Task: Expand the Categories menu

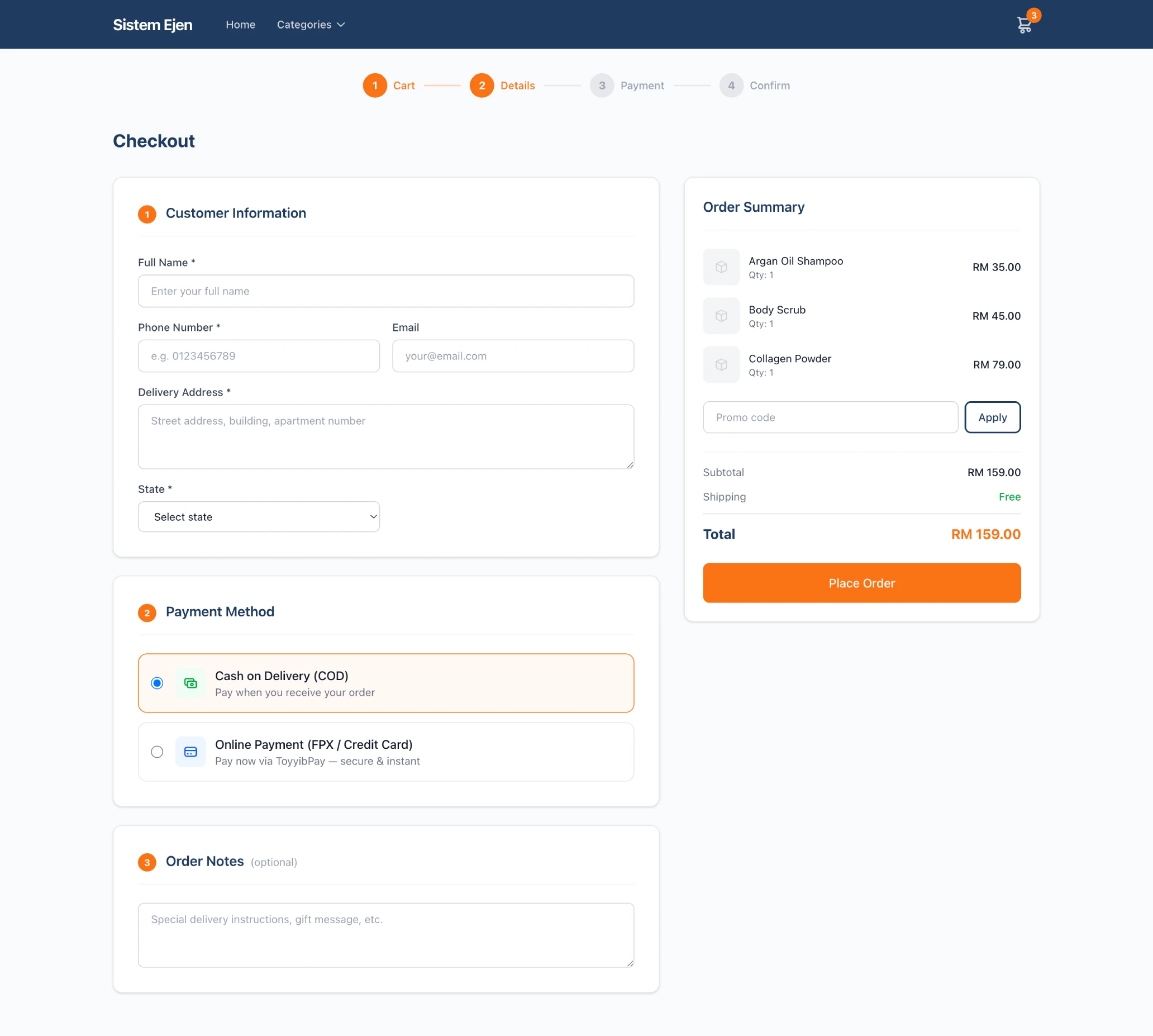Action: point(311,25)
